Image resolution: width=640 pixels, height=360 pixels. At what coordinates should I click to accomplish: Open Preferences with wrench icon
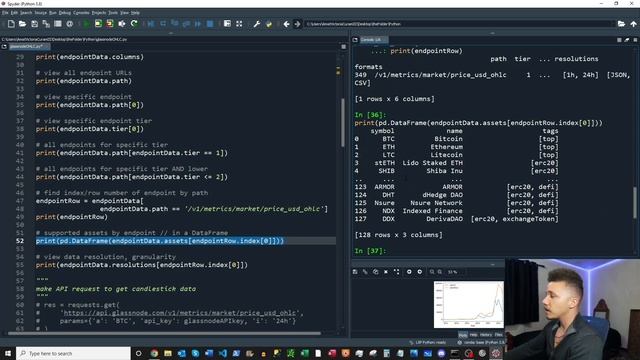pyautogui.click(x=257, y=24)
